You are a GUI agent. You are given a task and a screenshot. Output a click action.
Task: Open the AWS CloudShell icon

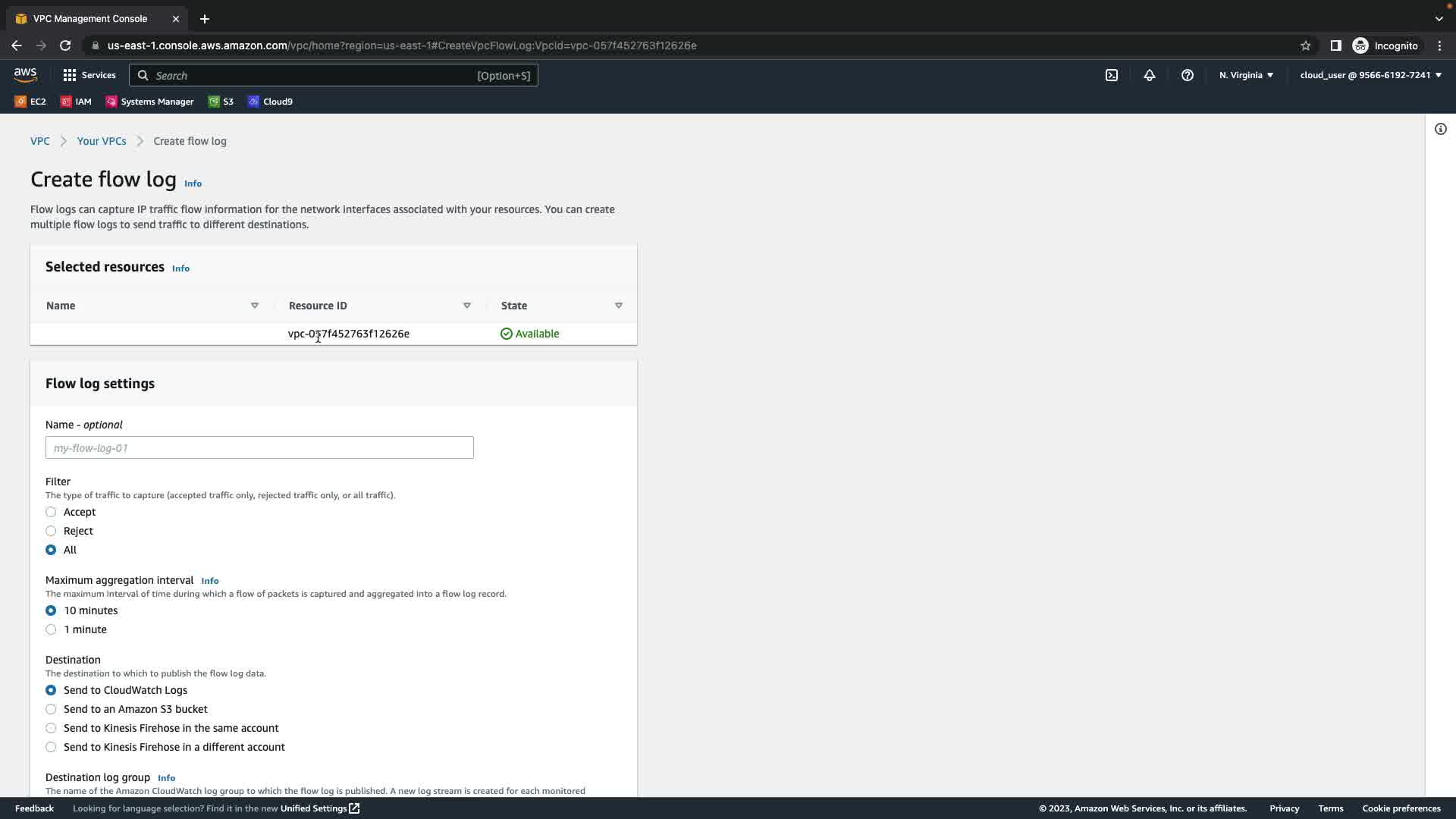(x=1112, y=75)
